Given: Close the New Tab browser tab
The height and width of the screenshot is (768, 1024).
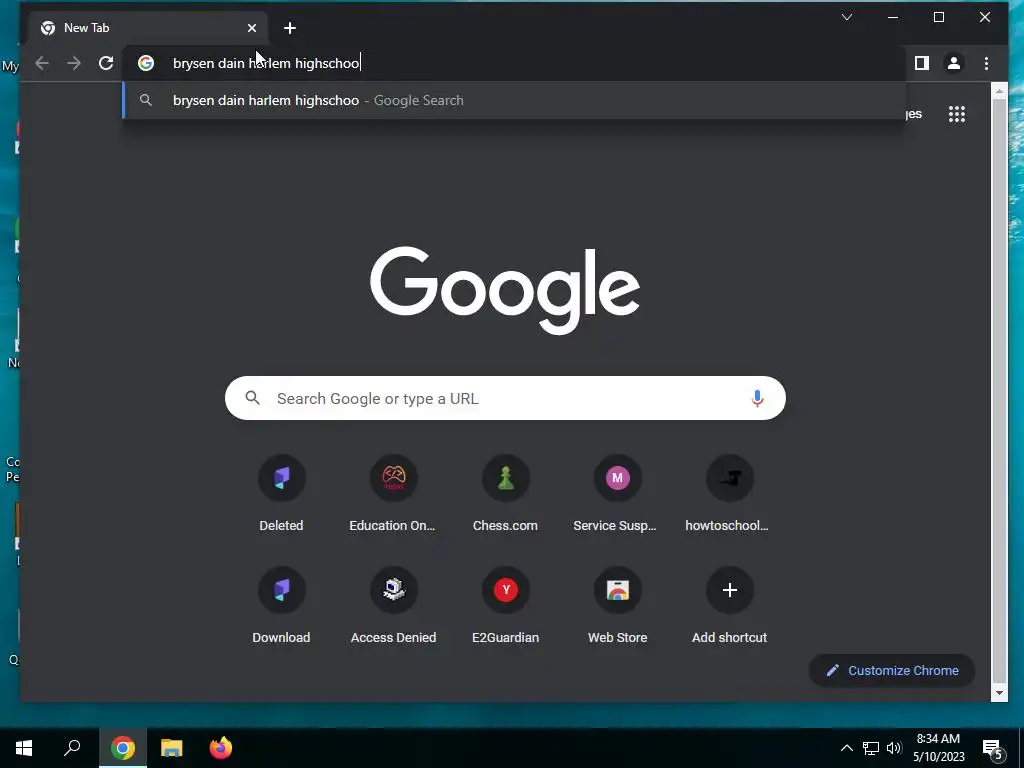Looking at the screenshot, I should [x=252, y=28].
